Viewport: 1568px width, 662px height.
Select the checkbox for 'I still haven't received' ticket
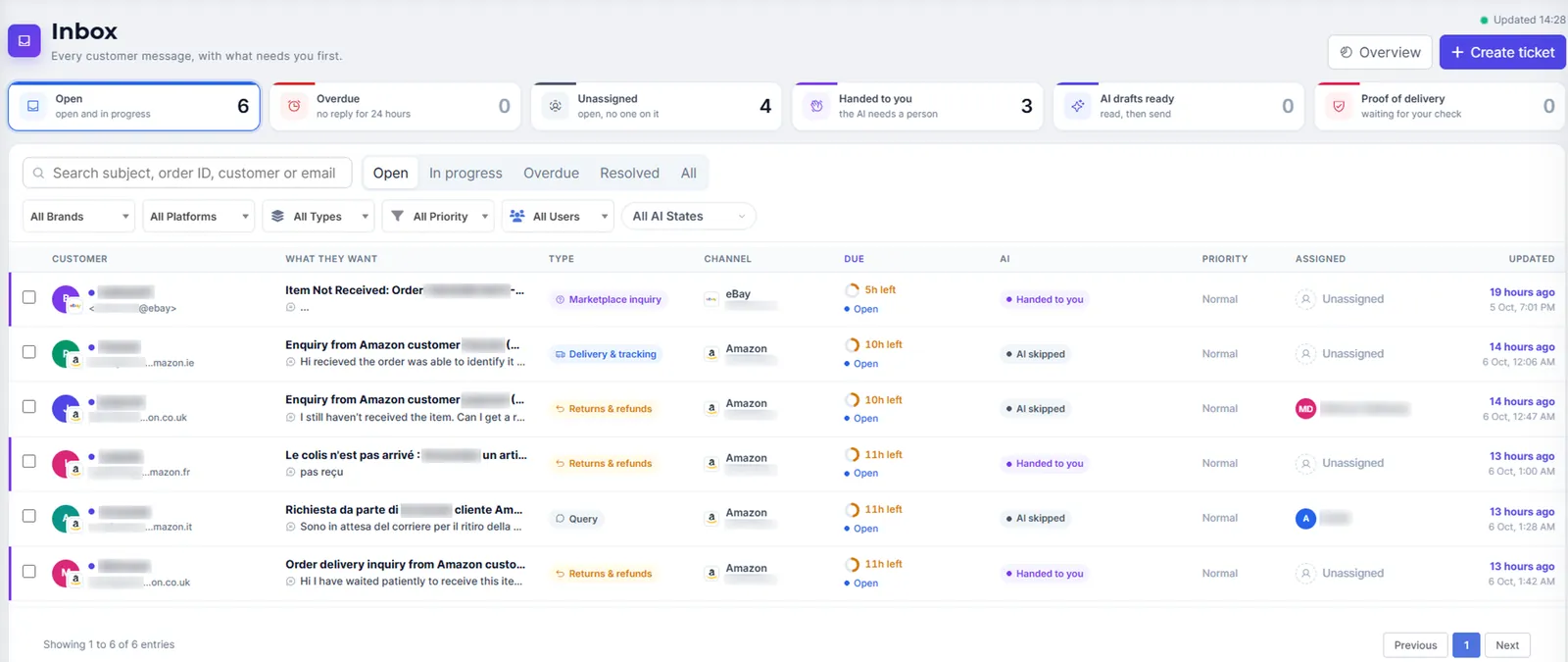point(29,407)
